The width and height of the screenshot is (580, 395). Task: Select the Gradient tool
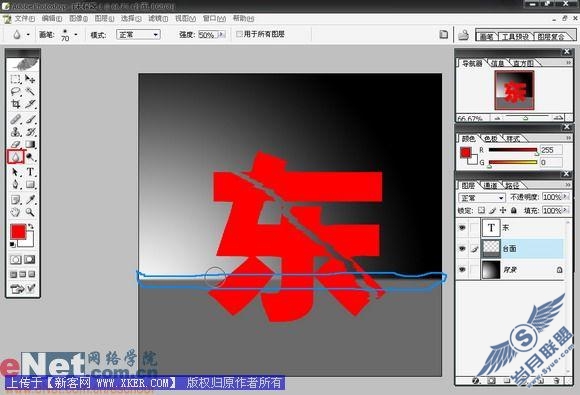pos(30,144)
